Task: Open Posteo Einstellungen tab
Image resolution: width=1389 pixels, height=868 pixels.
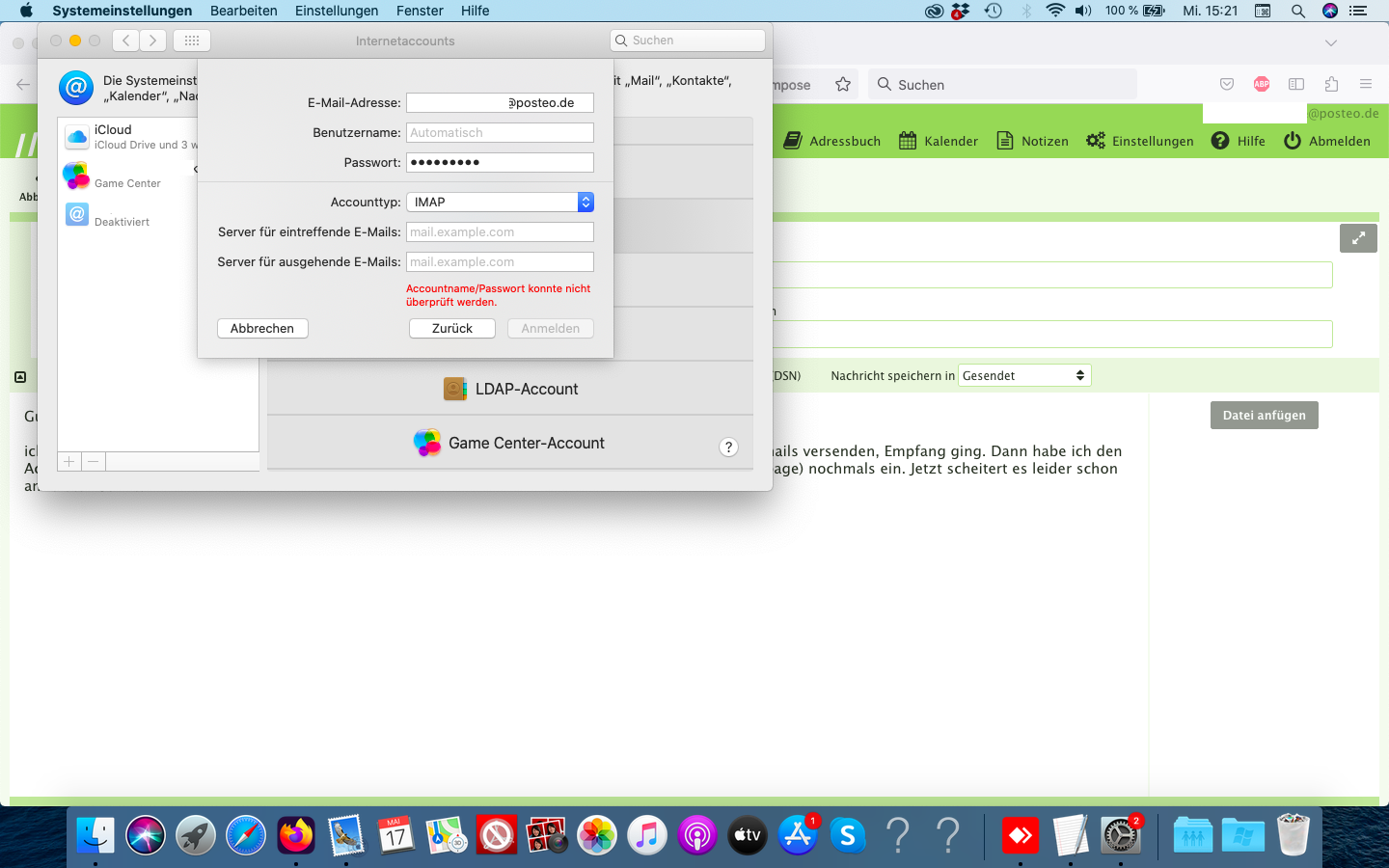Action: point(1140,141)
